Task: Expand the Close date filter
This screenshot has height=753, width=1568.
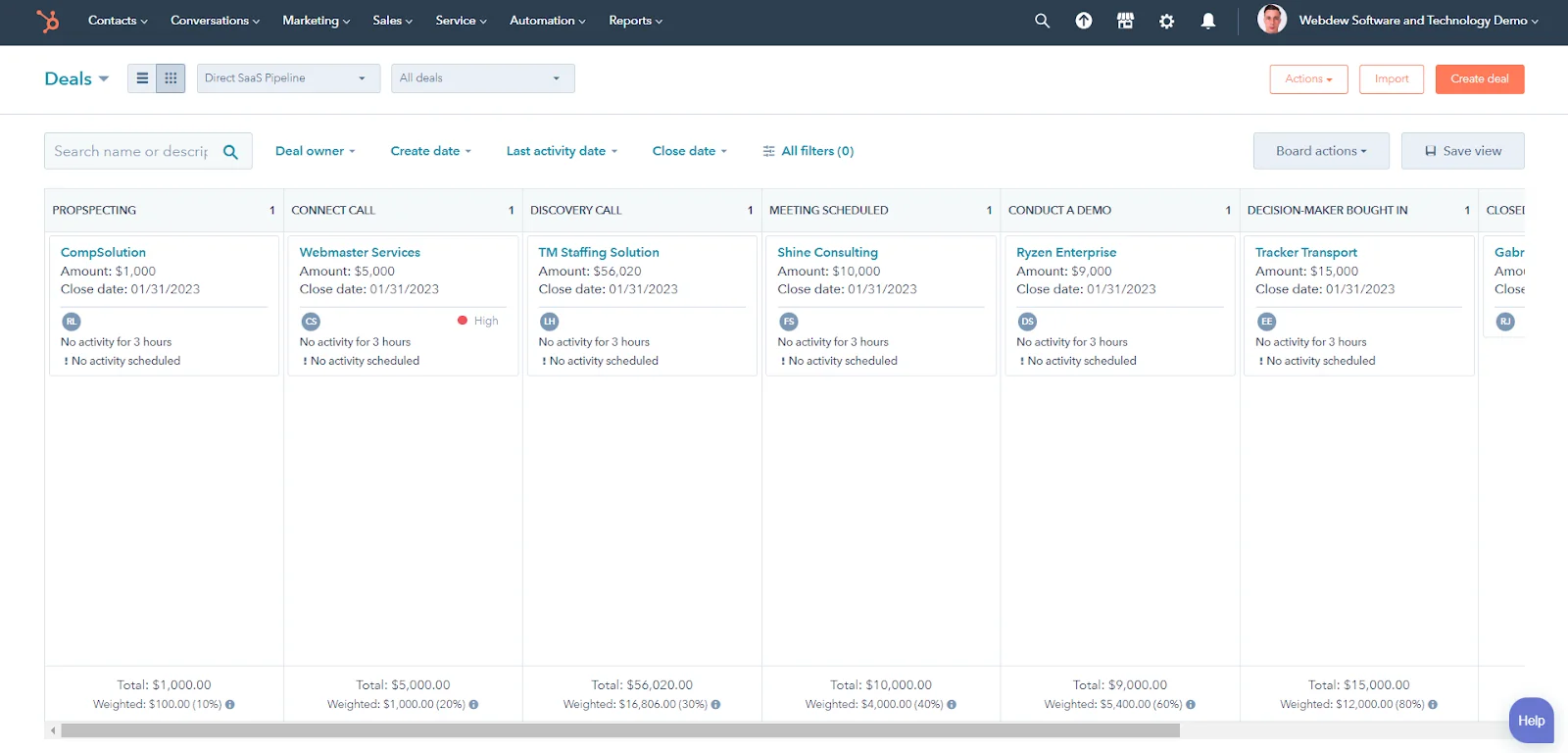Action: click(x=689, y=151)
